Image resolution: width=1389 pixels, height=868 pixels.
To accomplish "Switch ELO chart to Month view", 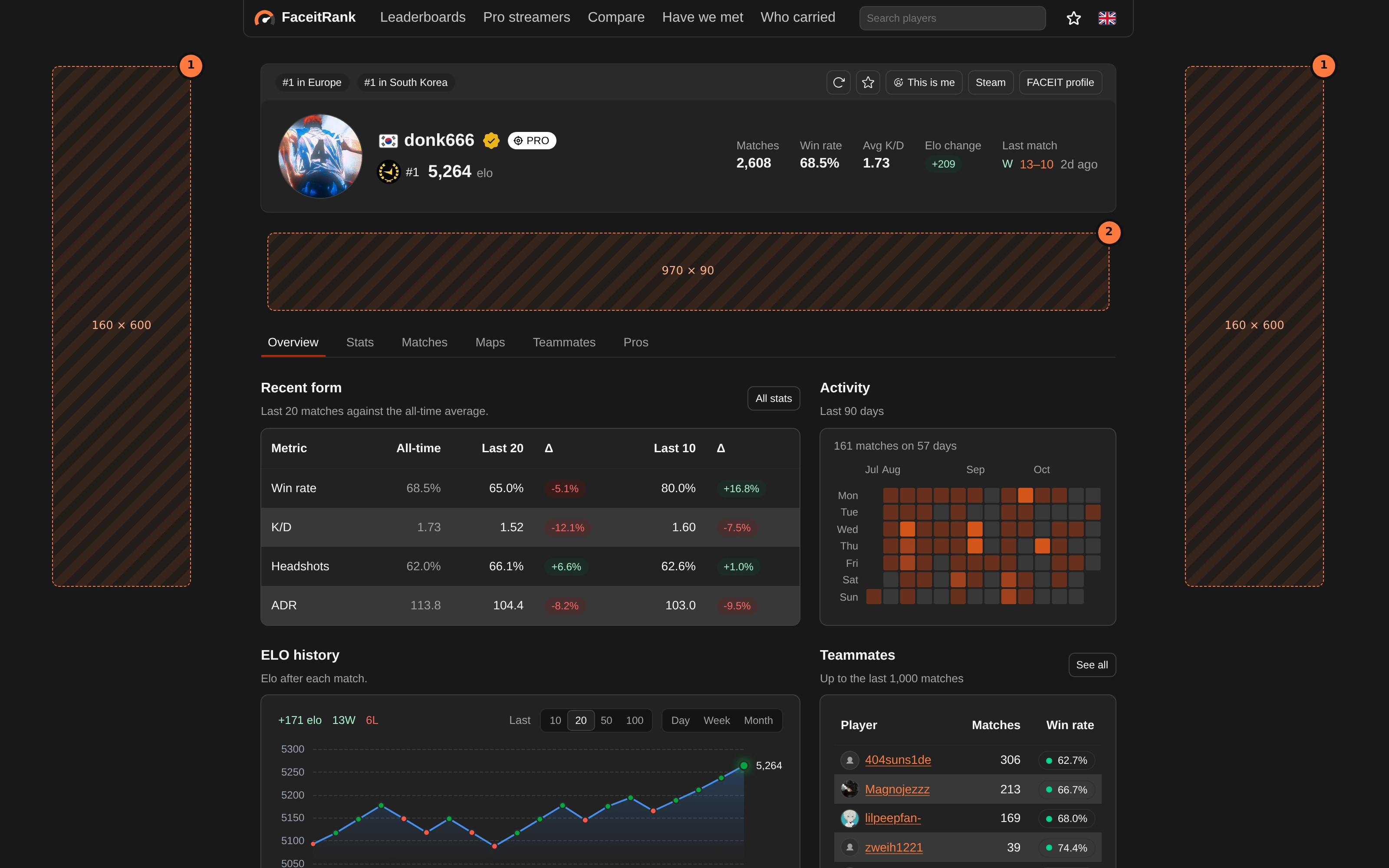I will tap(758, 720).
